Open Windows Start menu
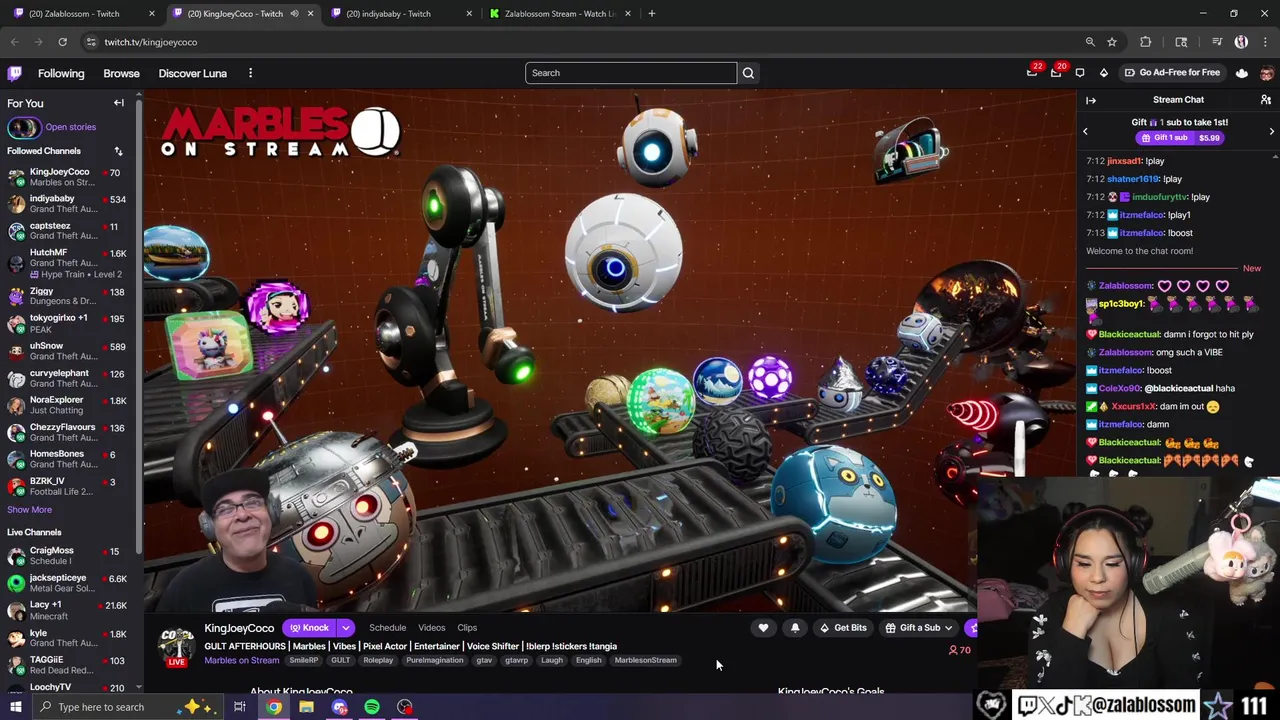The height and width of the screenshot is (720, 1280). click(x=15, y=707)
